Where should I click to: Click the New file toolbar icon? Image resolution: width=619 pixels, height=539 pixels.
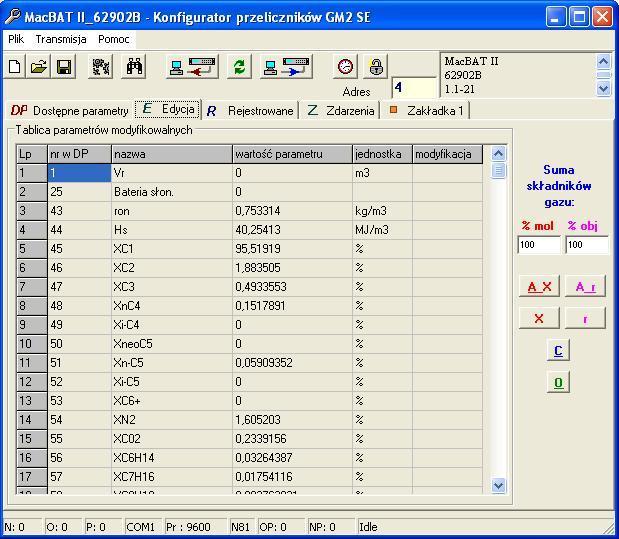15,66
